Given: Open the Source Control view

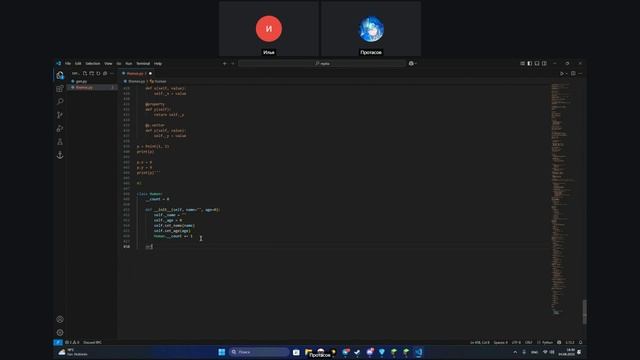Looking at the screenshot, I should click(x=60, y=115).
